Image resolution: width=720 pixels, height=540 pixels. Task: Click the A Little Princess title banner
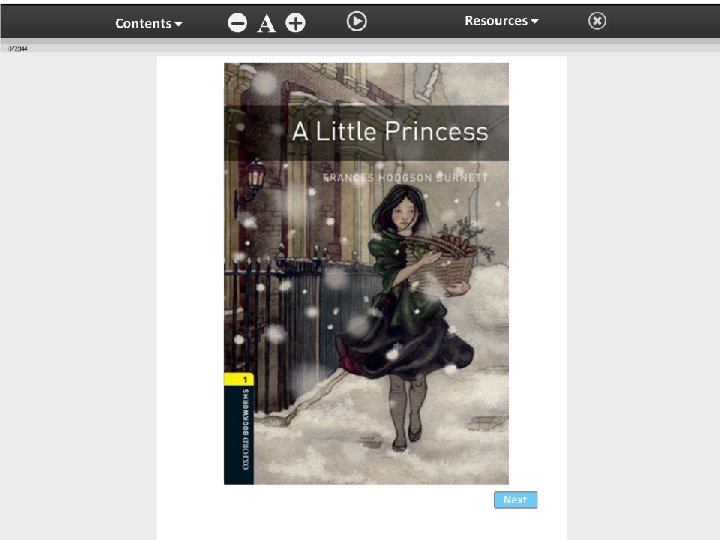pyautogui.click(x=366, y=133)
